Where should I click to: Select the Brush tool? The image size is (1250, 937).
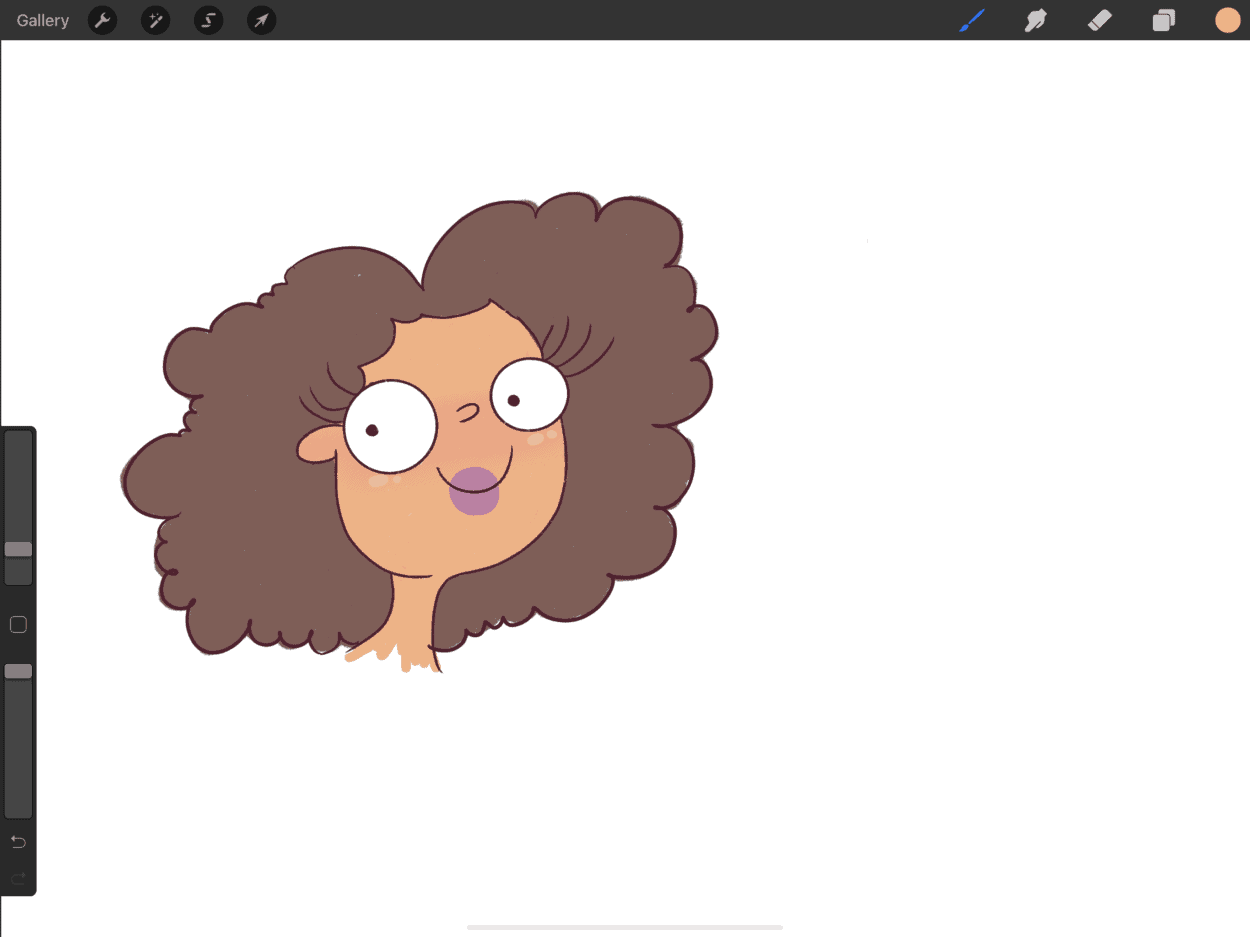(971, 20)
